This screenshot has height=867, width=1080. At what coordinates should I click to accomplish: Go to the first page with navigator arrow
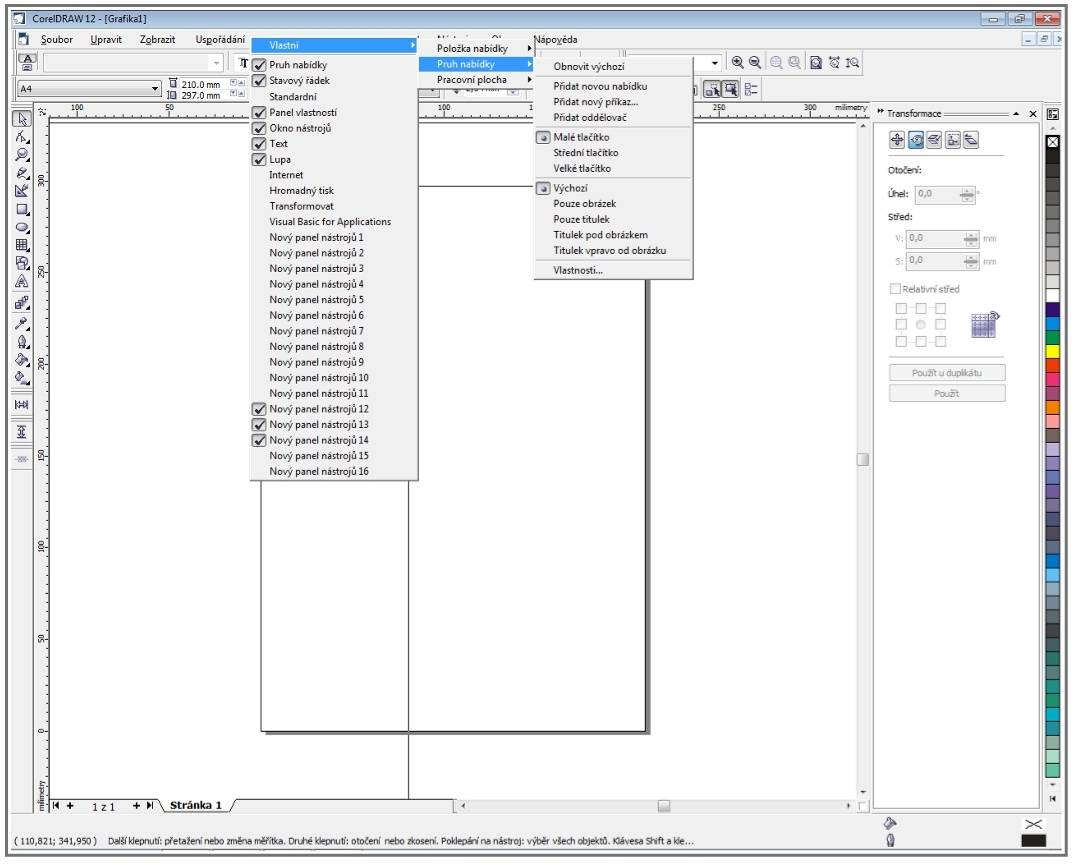click(56, 805)
